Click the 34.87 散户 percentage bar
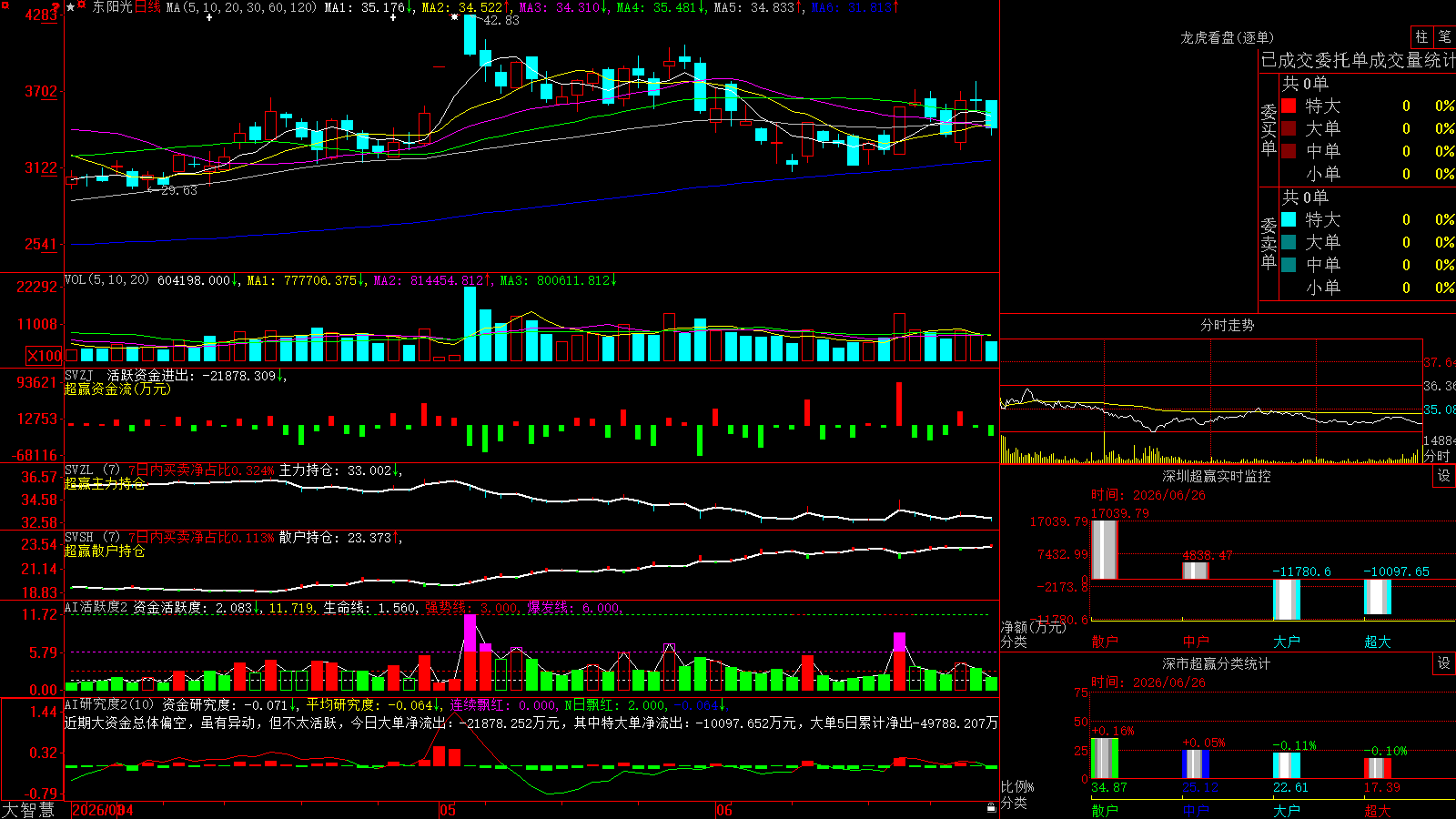 click(1104, 758)
